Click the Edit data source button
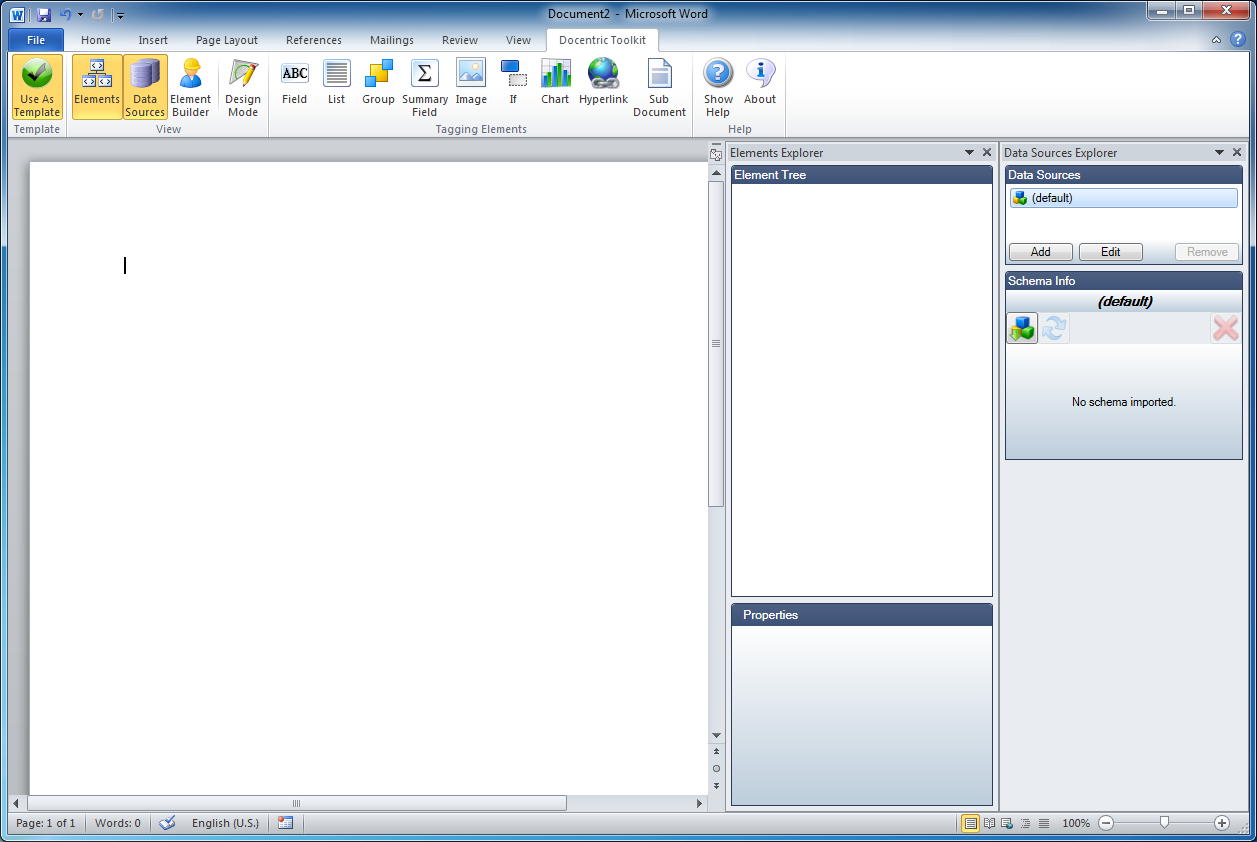 click(1110, 252)
